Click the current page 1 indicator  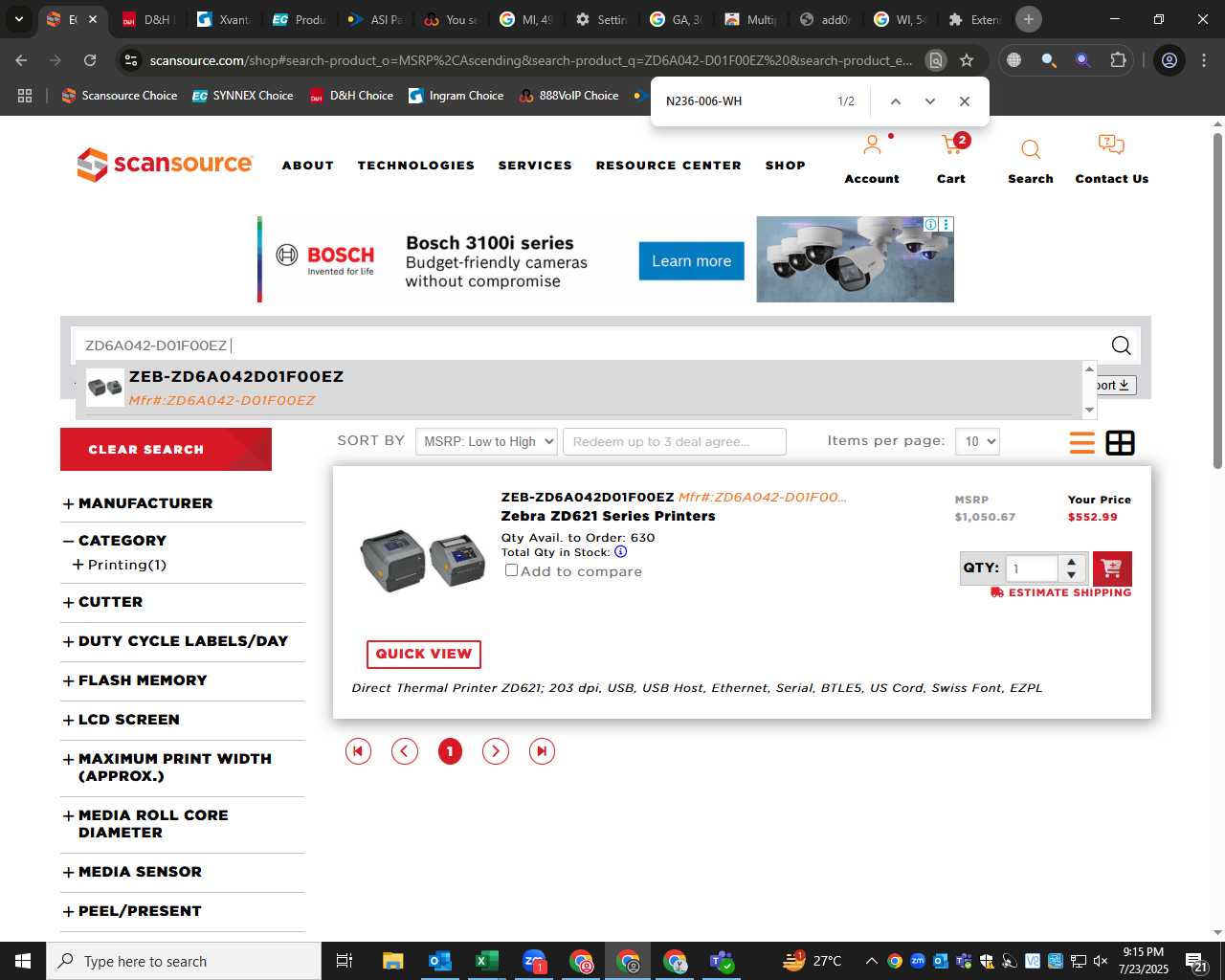[x=450, y=751]
